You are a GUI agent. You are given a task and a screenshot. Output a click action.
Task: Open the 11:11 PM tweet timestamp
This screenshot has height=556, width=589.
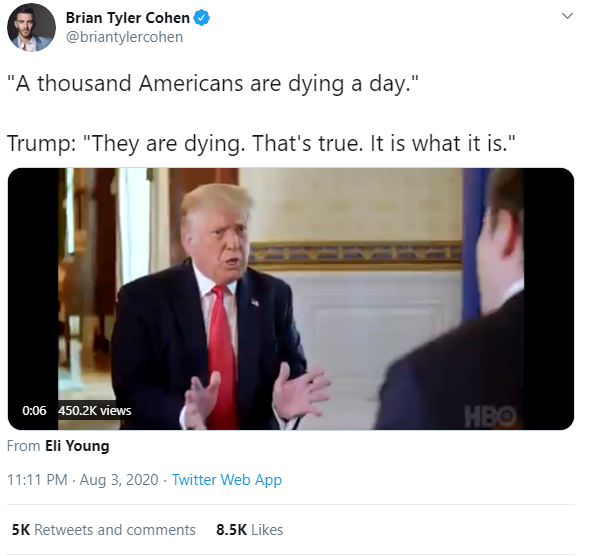tap(37, 480)
